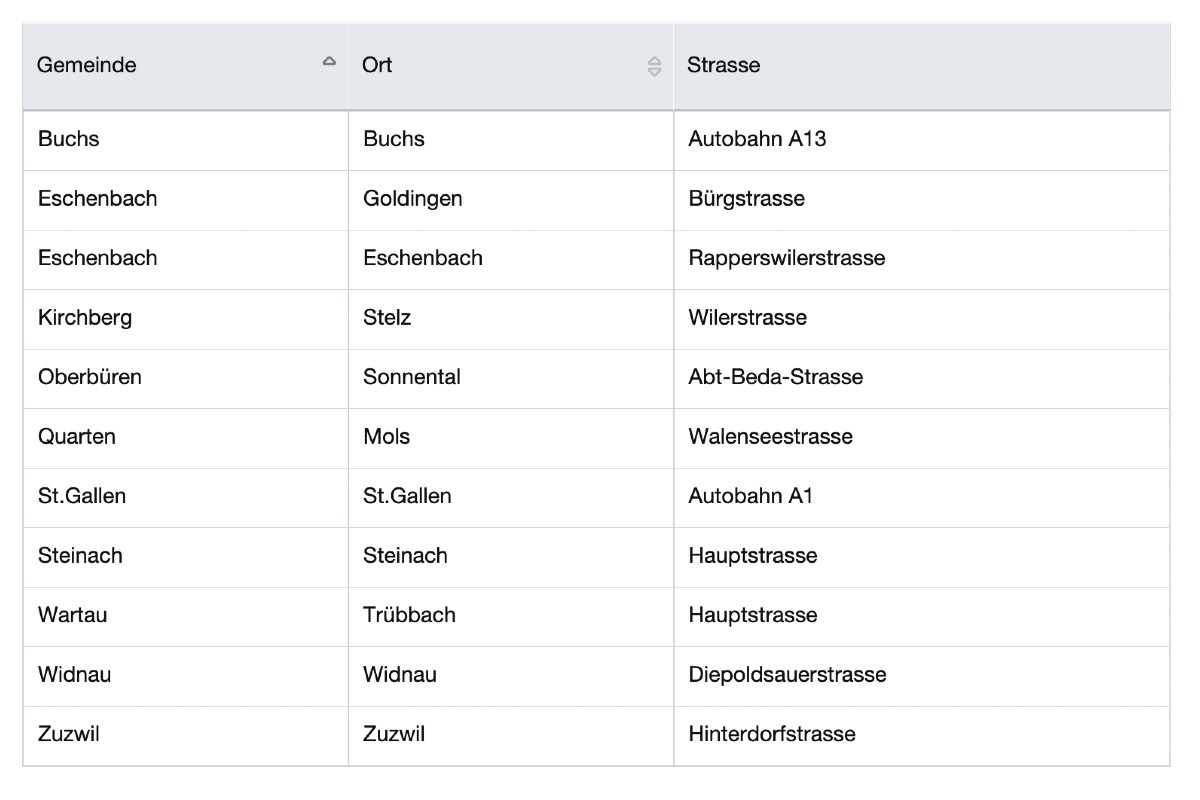Click the Kirchberg row cell
This screenshot has width=1200, height=800.
(x=85, y=318)
